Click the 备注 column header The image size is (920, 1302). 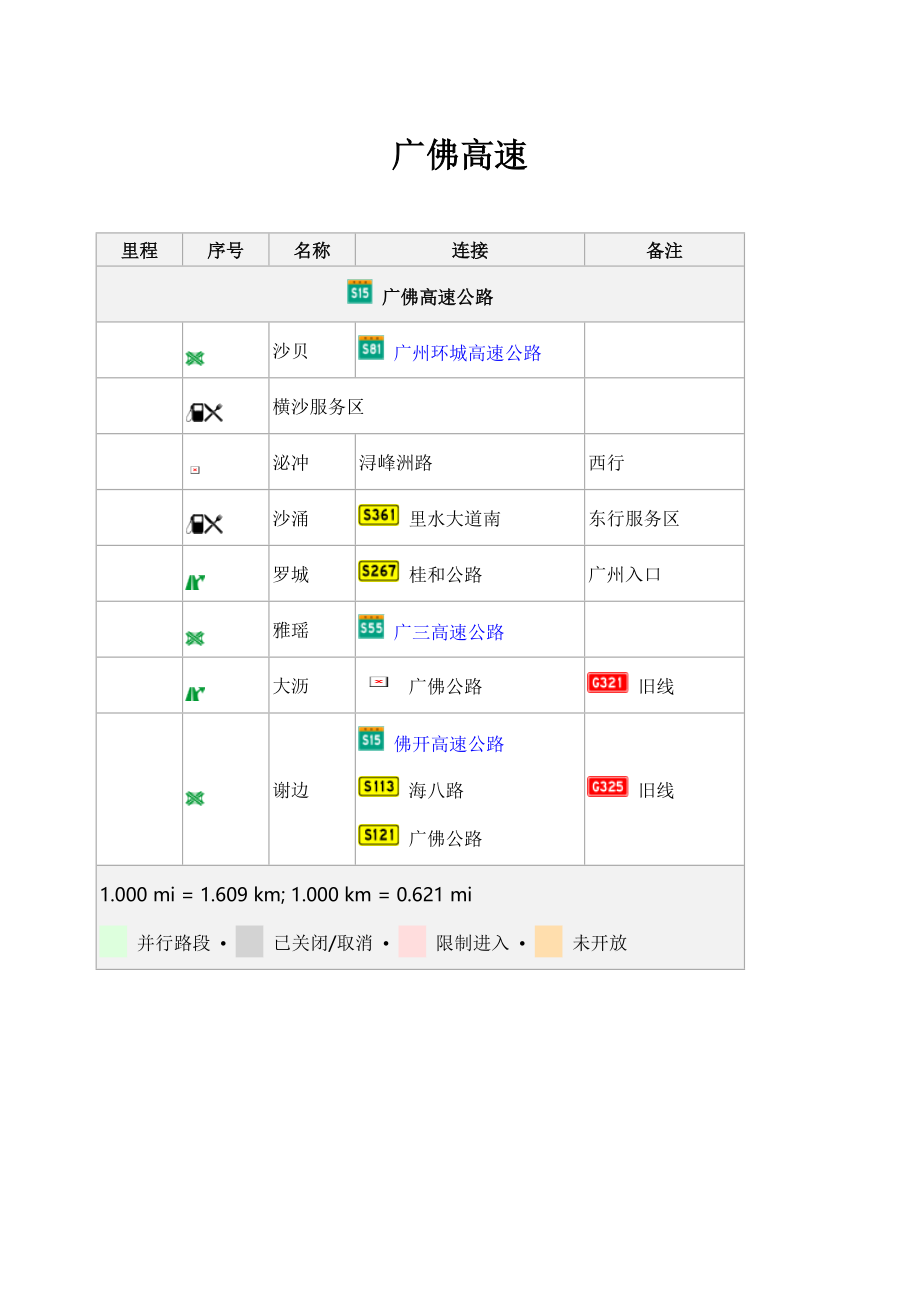(x=664, y=250)
